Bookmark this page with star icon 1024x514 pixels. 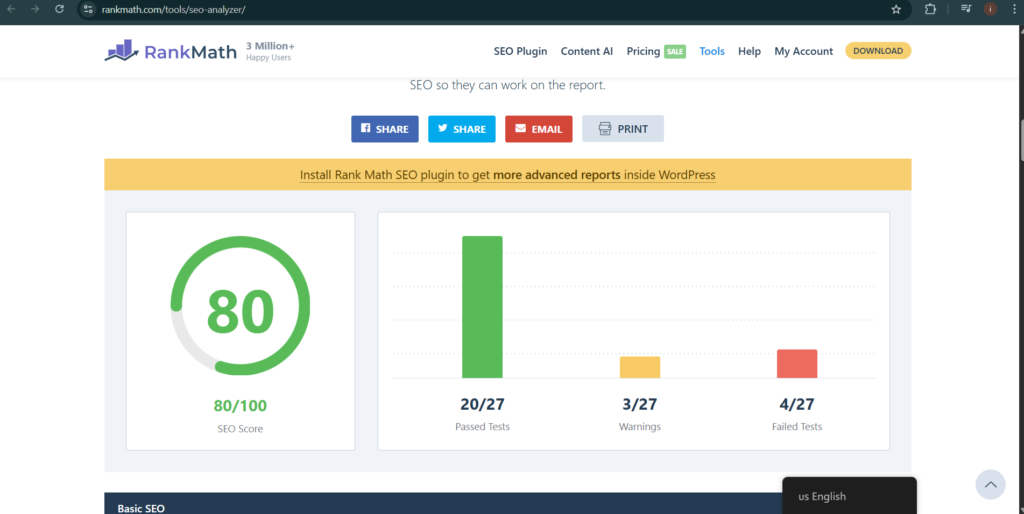[896, 9]
